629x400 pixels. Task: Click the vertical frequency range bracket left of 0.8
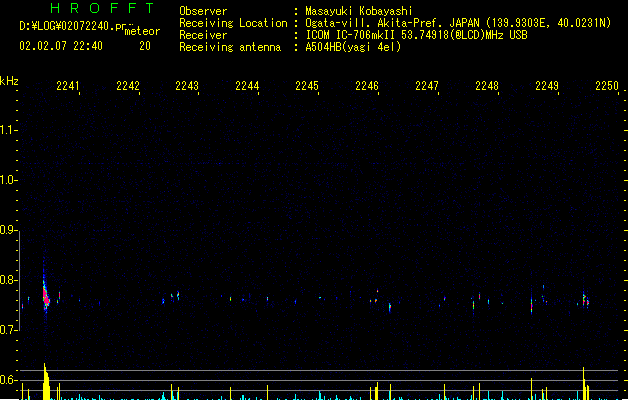pyautogui.click(x=19, y=281)
